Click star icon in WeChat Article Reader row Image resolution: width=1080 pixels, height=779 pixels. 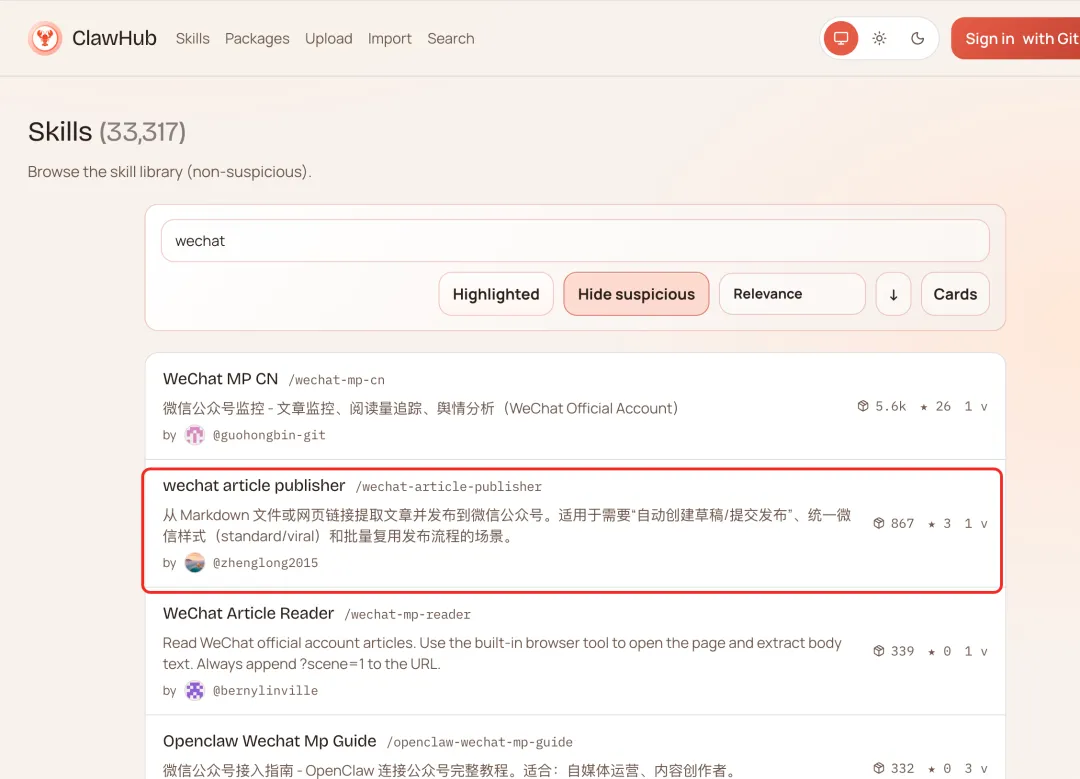932,652
